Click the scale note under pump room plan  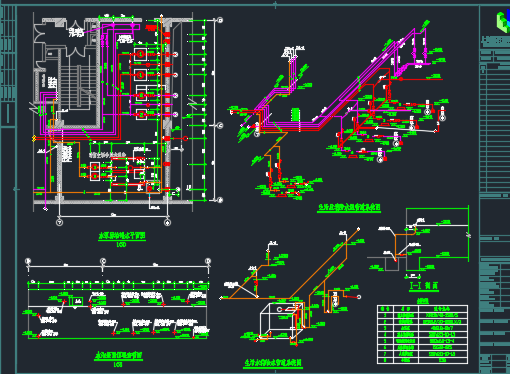(121, 245)
